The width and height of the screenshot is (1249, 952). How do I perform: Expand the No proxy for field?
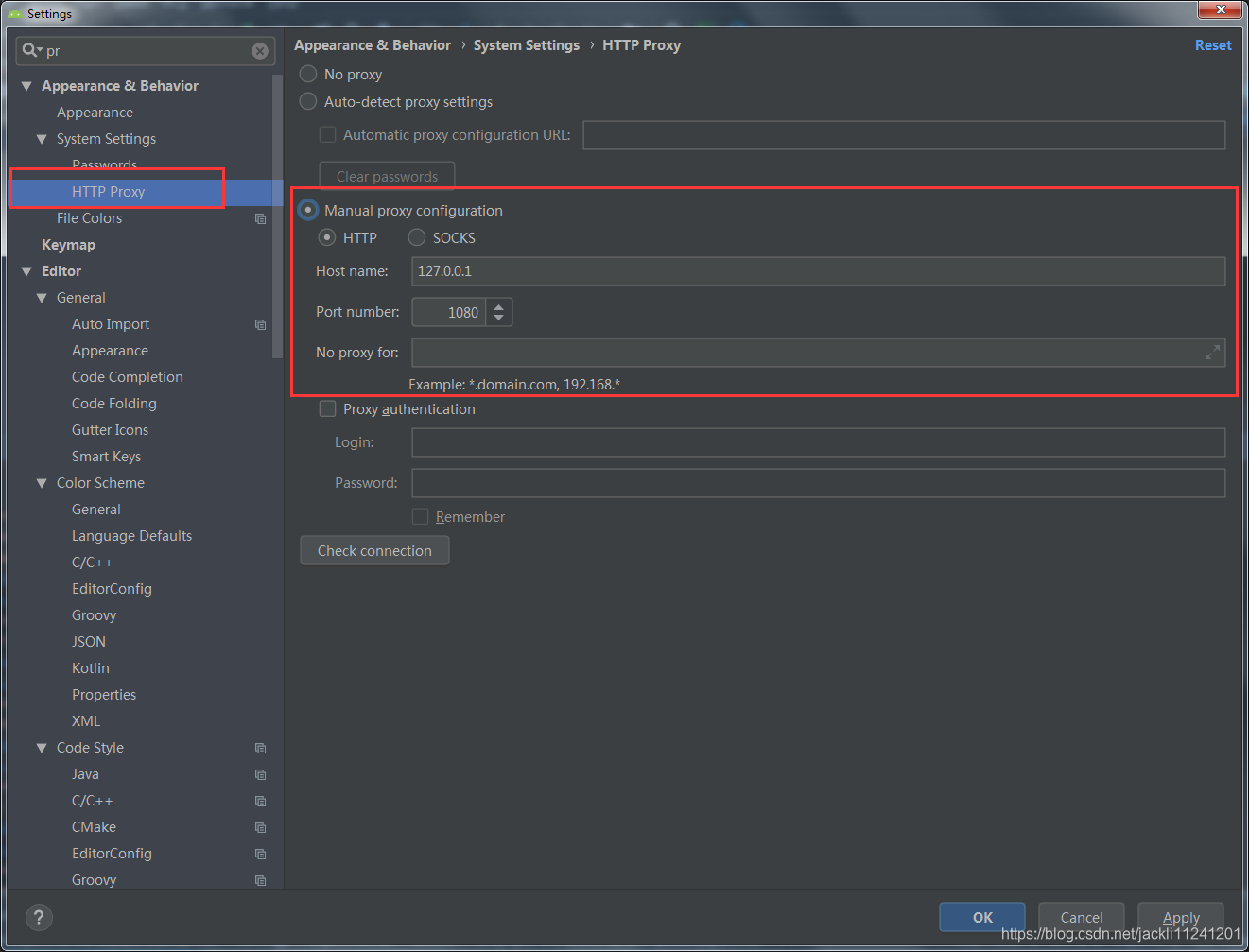tap(1212, 353)
